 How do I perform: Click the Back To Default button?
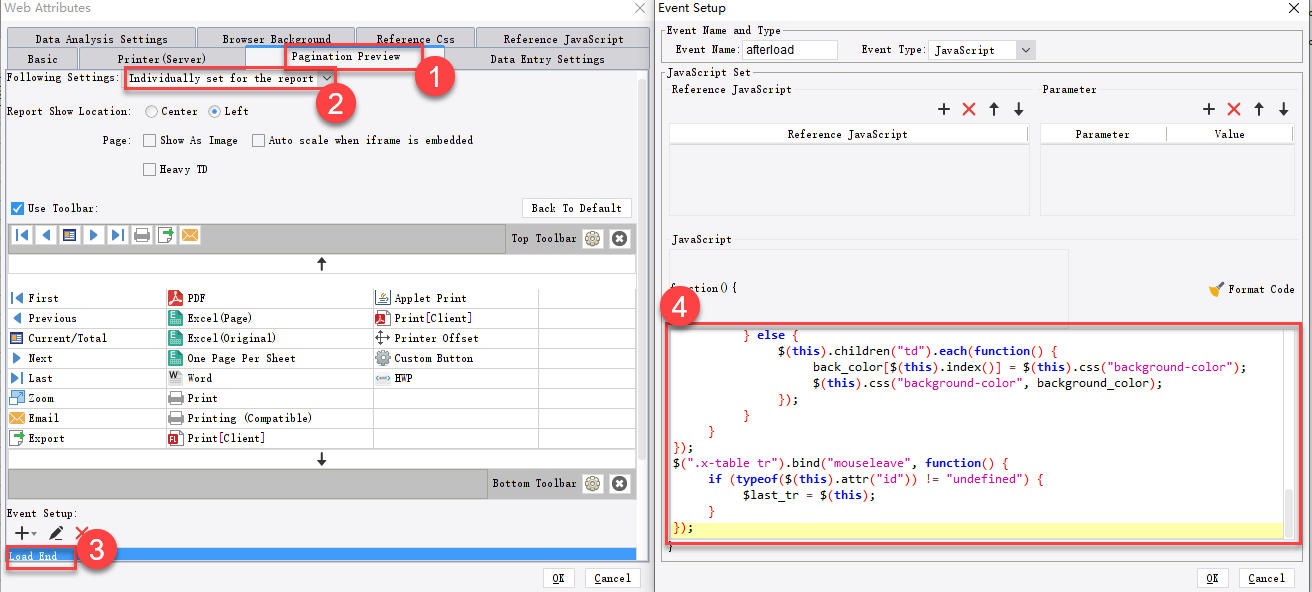[576, 208]
